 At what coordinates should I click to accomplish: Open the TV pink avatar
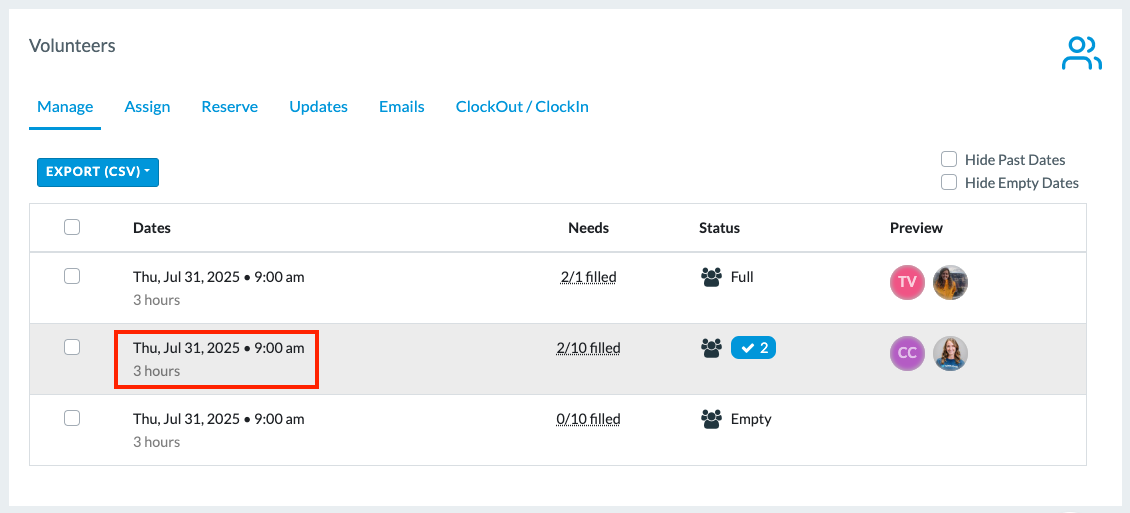pos(907,282)
